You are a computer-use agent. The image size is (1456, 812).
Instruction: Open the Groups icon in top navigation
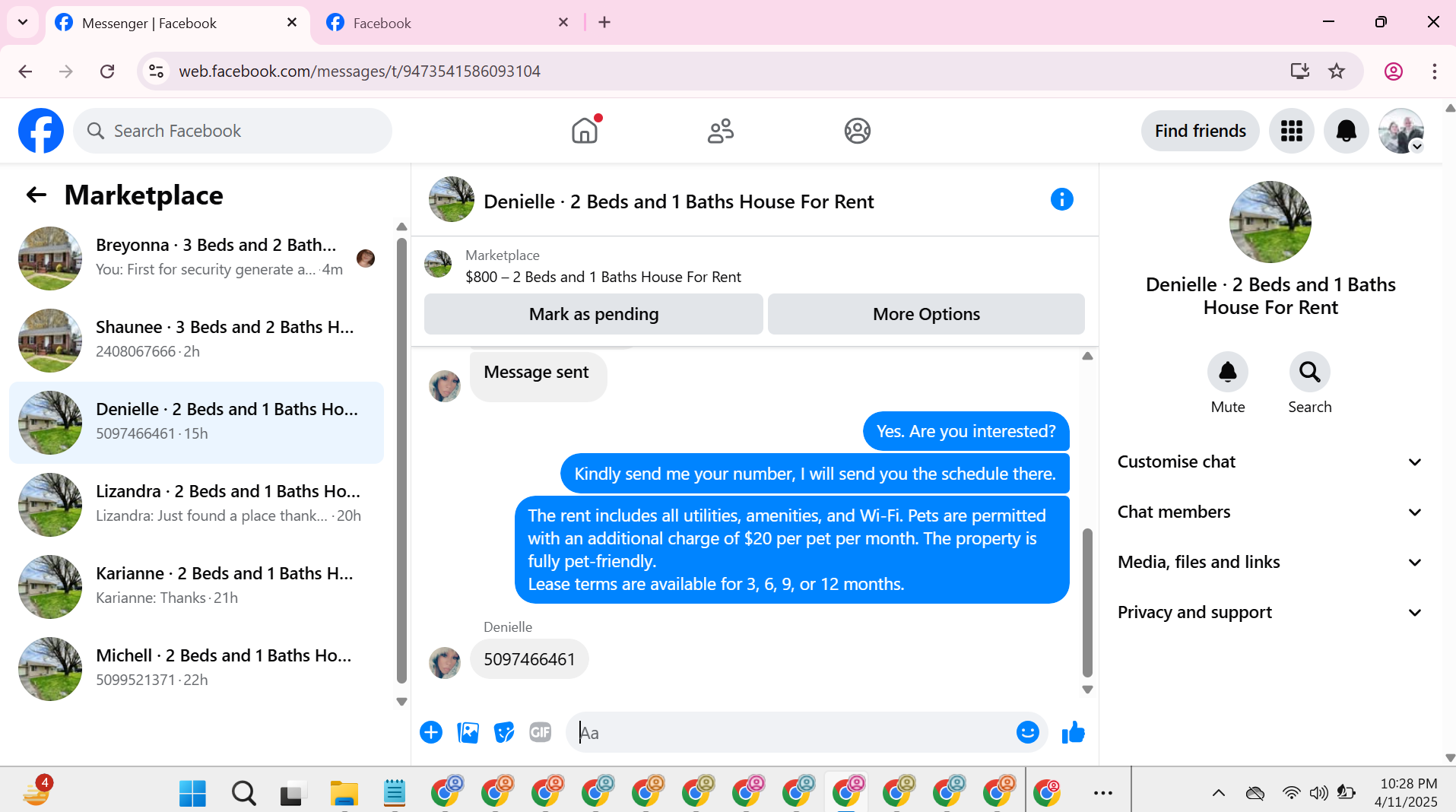pyautogui.click(x=857, y=131)
